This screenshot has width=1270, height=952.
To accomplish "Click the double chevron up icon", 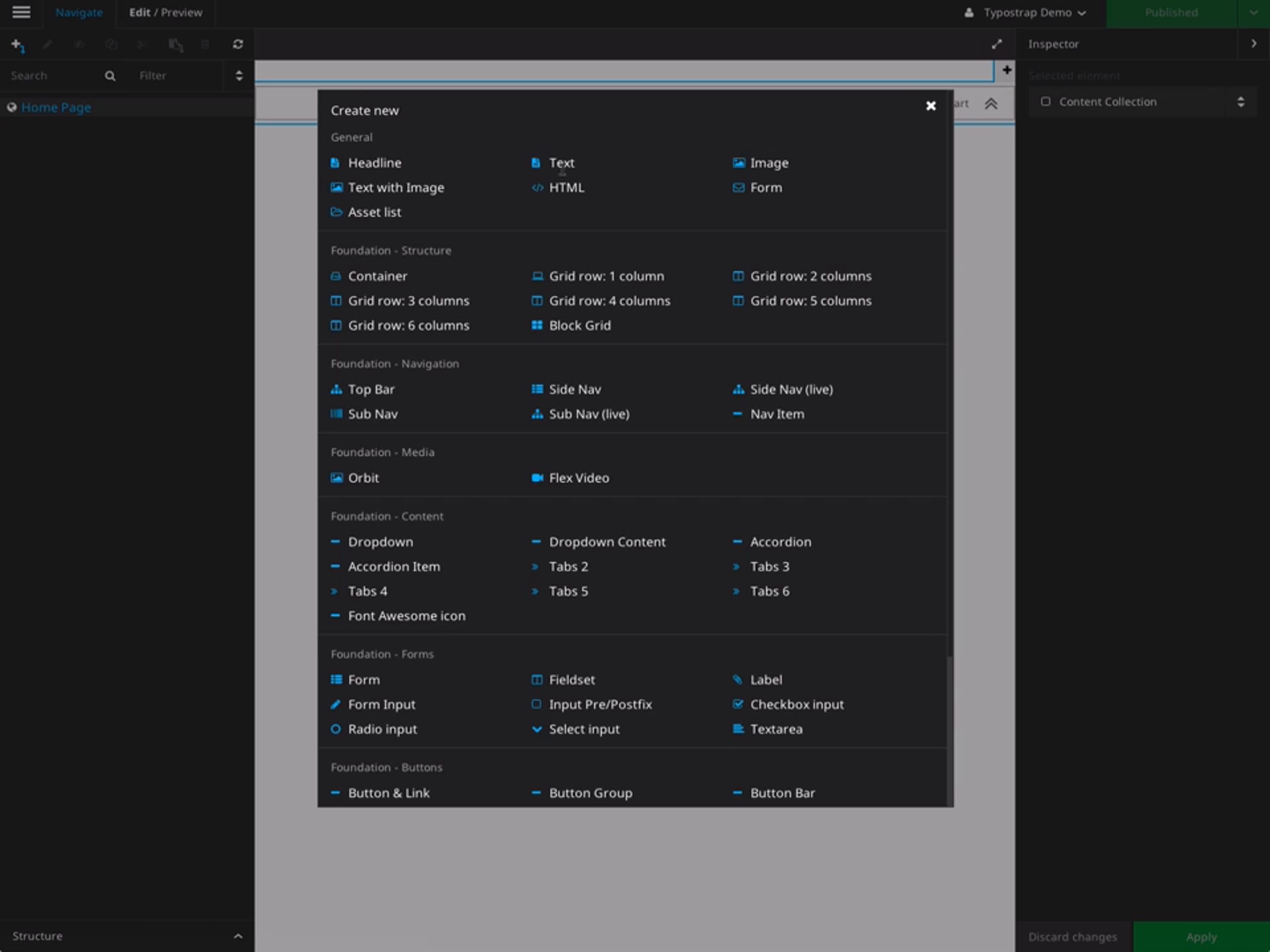I will [991, 104].
